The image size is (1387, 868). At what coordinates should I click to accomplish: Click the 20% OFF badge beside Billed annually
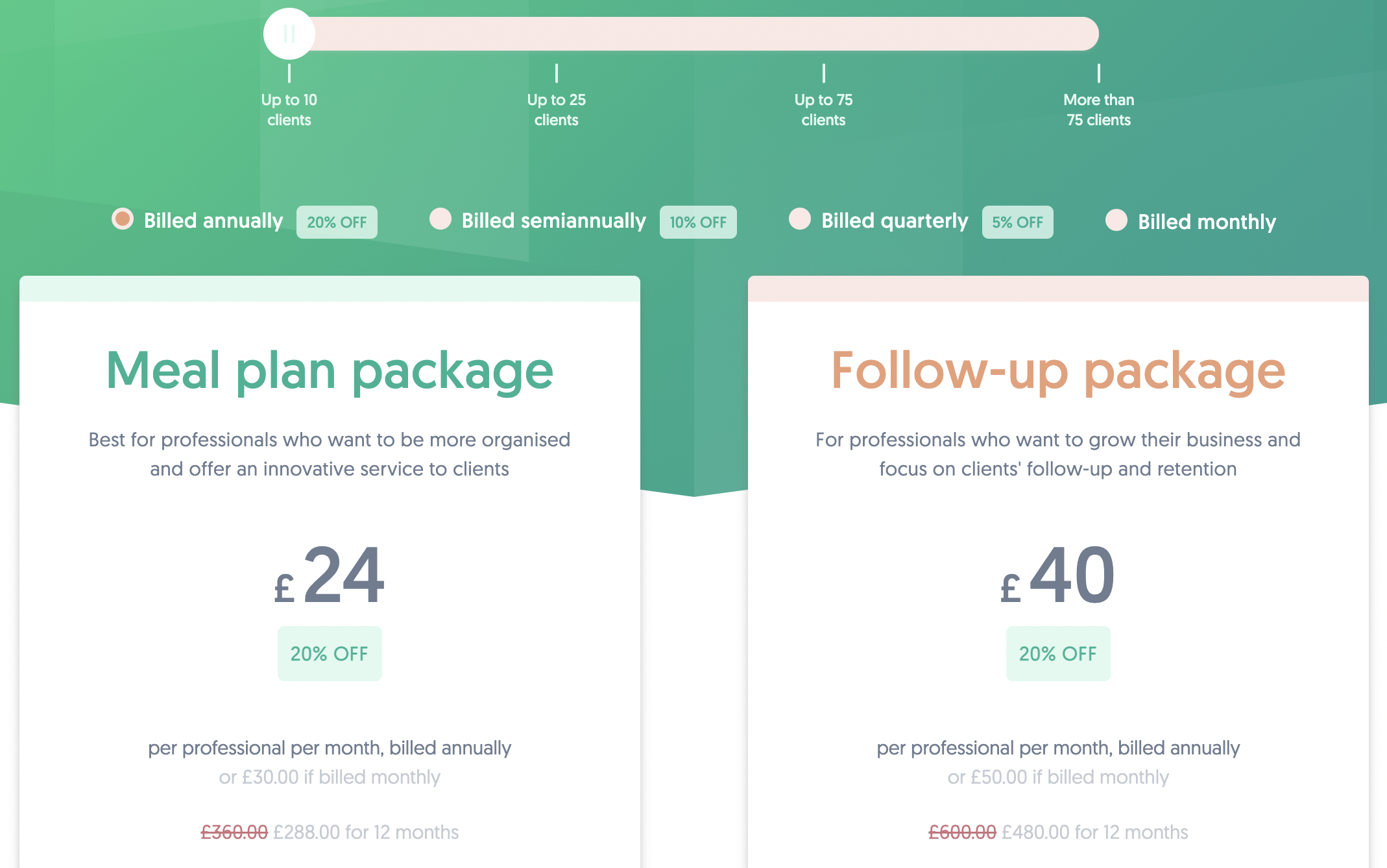click(x=337, y=222)
